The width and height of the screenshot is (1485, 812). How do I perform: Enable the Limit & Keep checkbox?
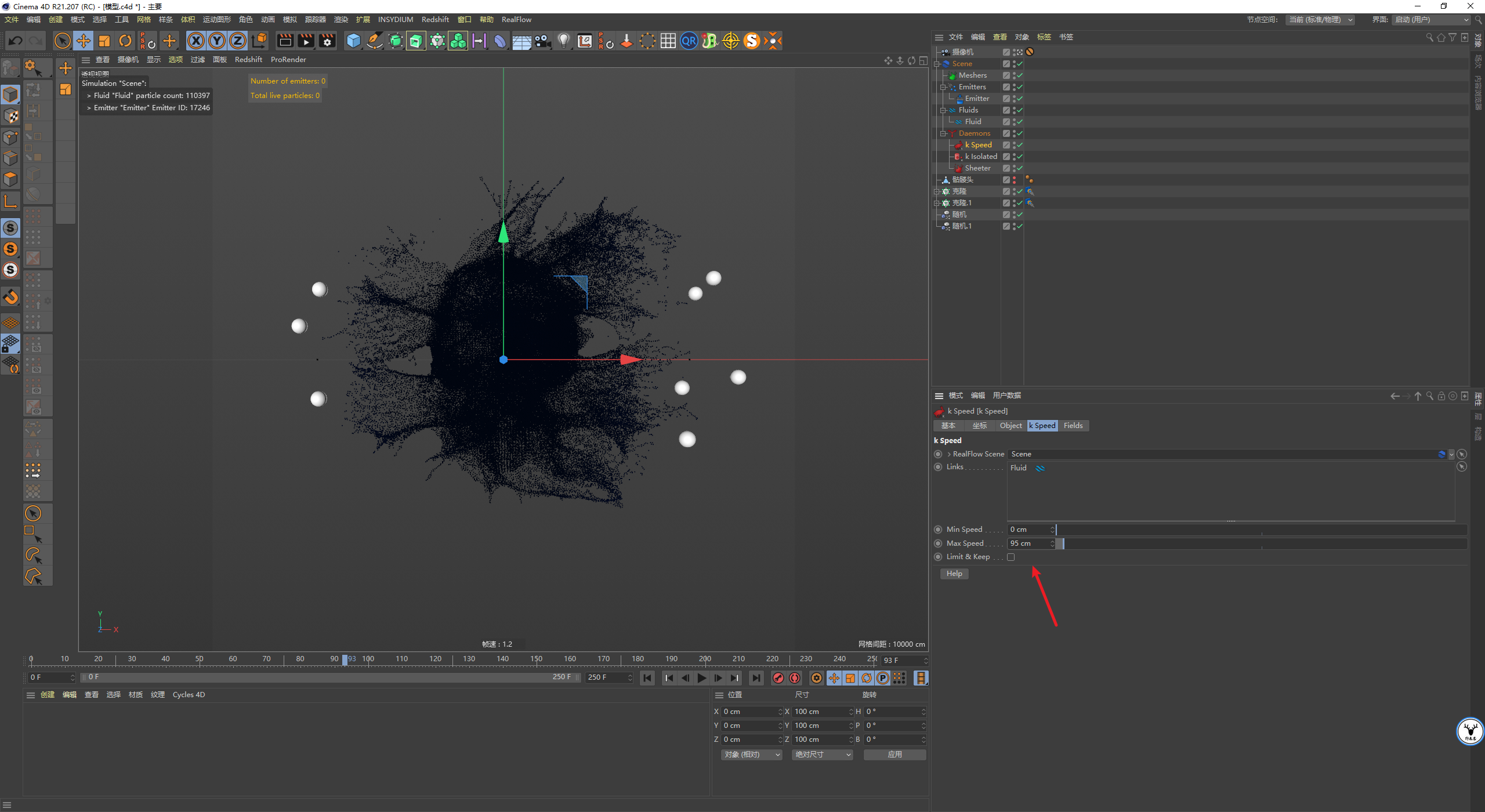click(x=1011, y=557)
